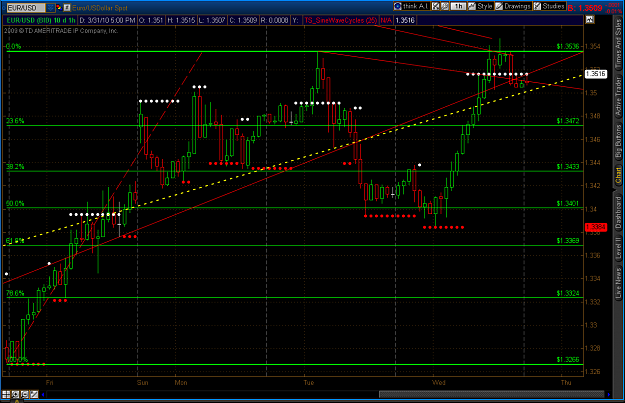Click the scroll-left arrow of time scrollbar

click(x=43, y=395)
